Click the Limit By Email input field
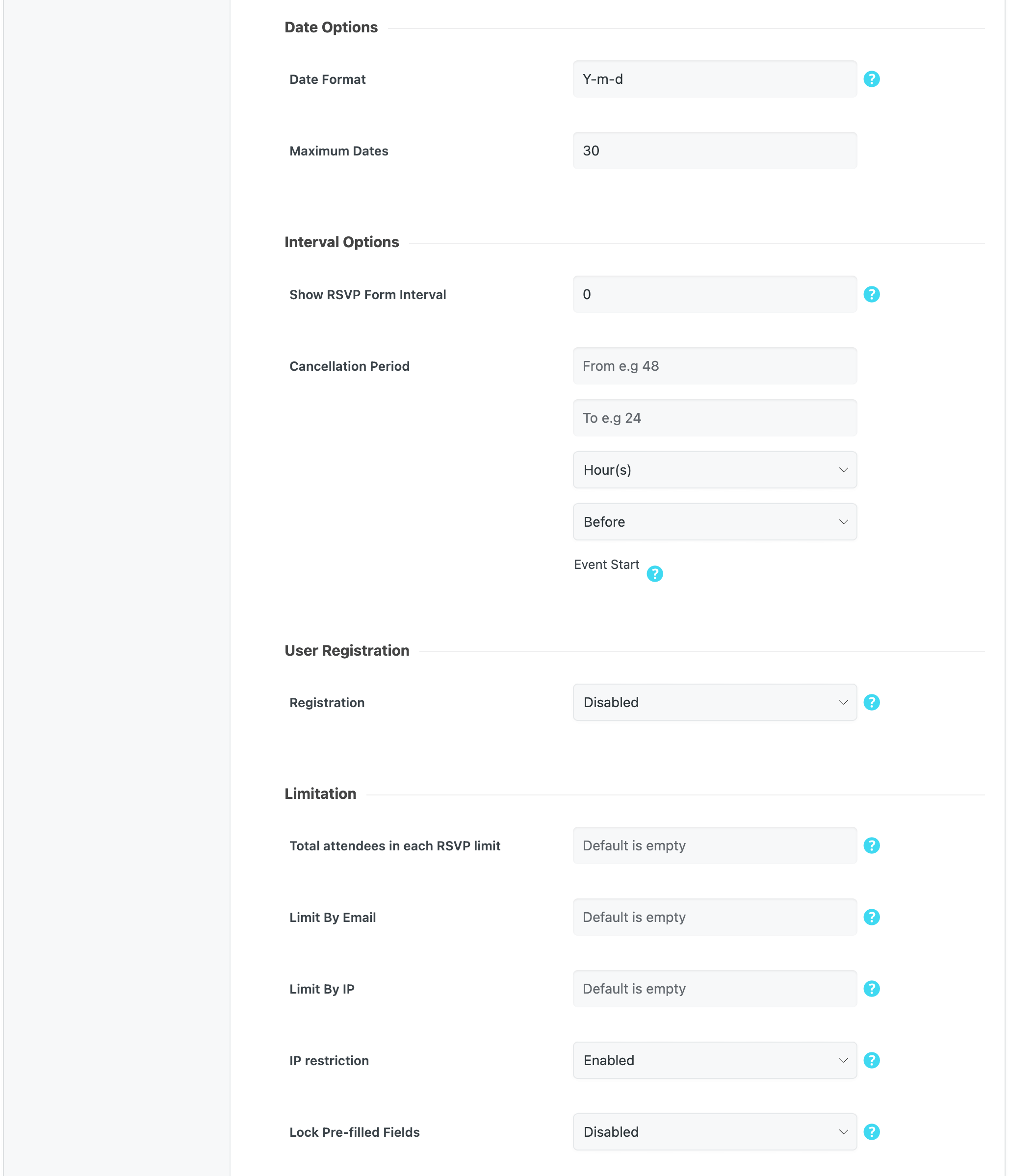This screenshot has height=1176, width=1009. pyautogui.click(x=714, y=917)
